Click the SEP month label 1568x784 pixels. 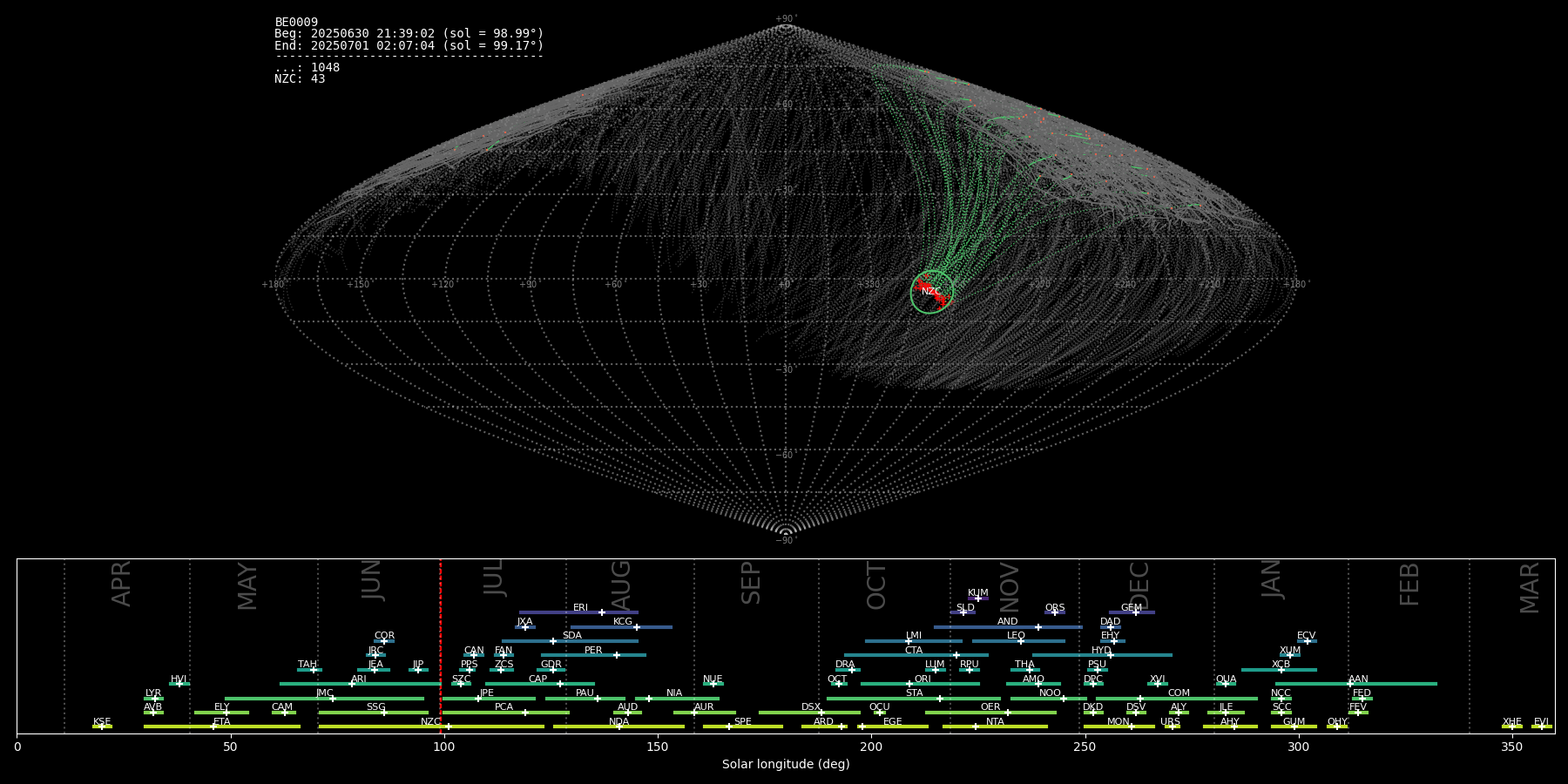750,583
